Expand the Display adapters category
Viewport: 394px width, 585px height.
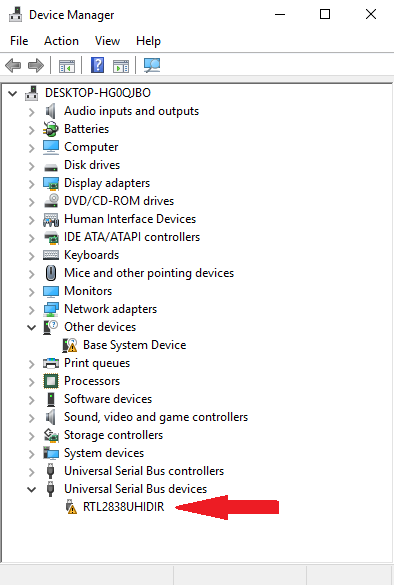(x=32, y=184)
